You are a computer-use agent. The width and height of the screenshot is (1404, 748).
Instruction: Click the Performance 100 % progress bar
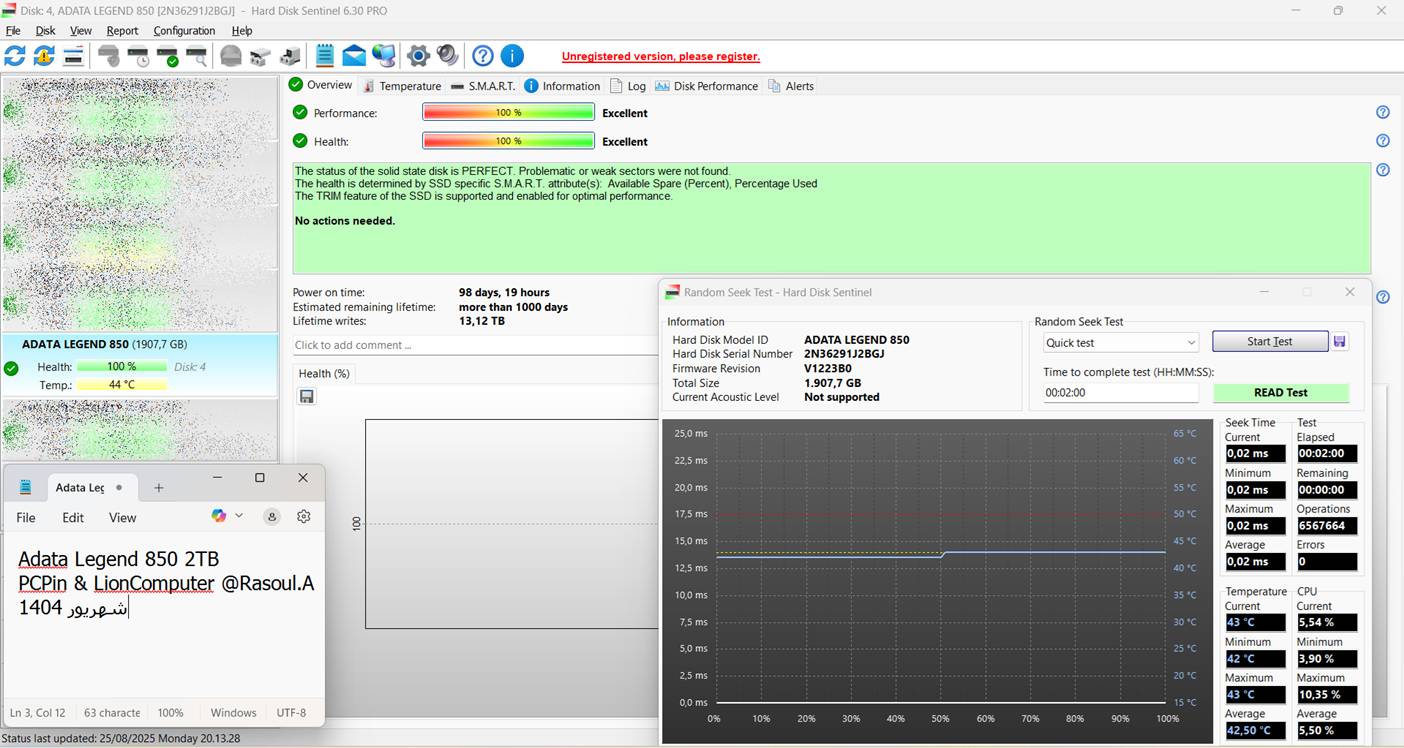pos(508,113)
